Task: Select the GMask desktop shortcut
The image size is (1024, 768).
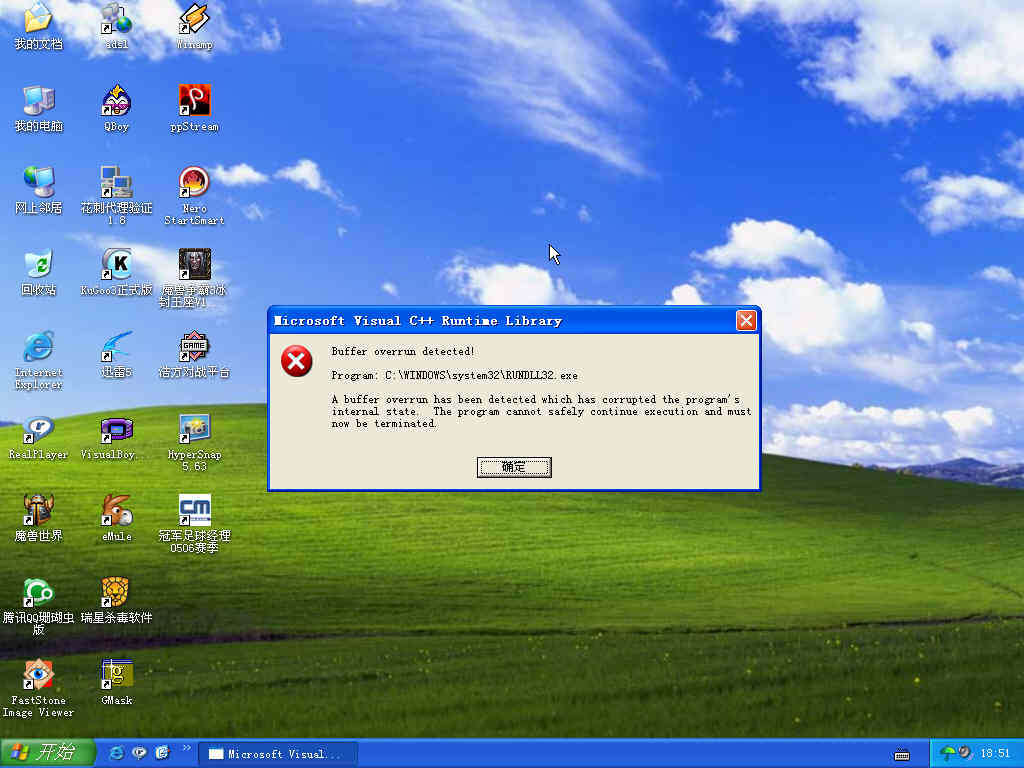Action: tap(116, 683)
